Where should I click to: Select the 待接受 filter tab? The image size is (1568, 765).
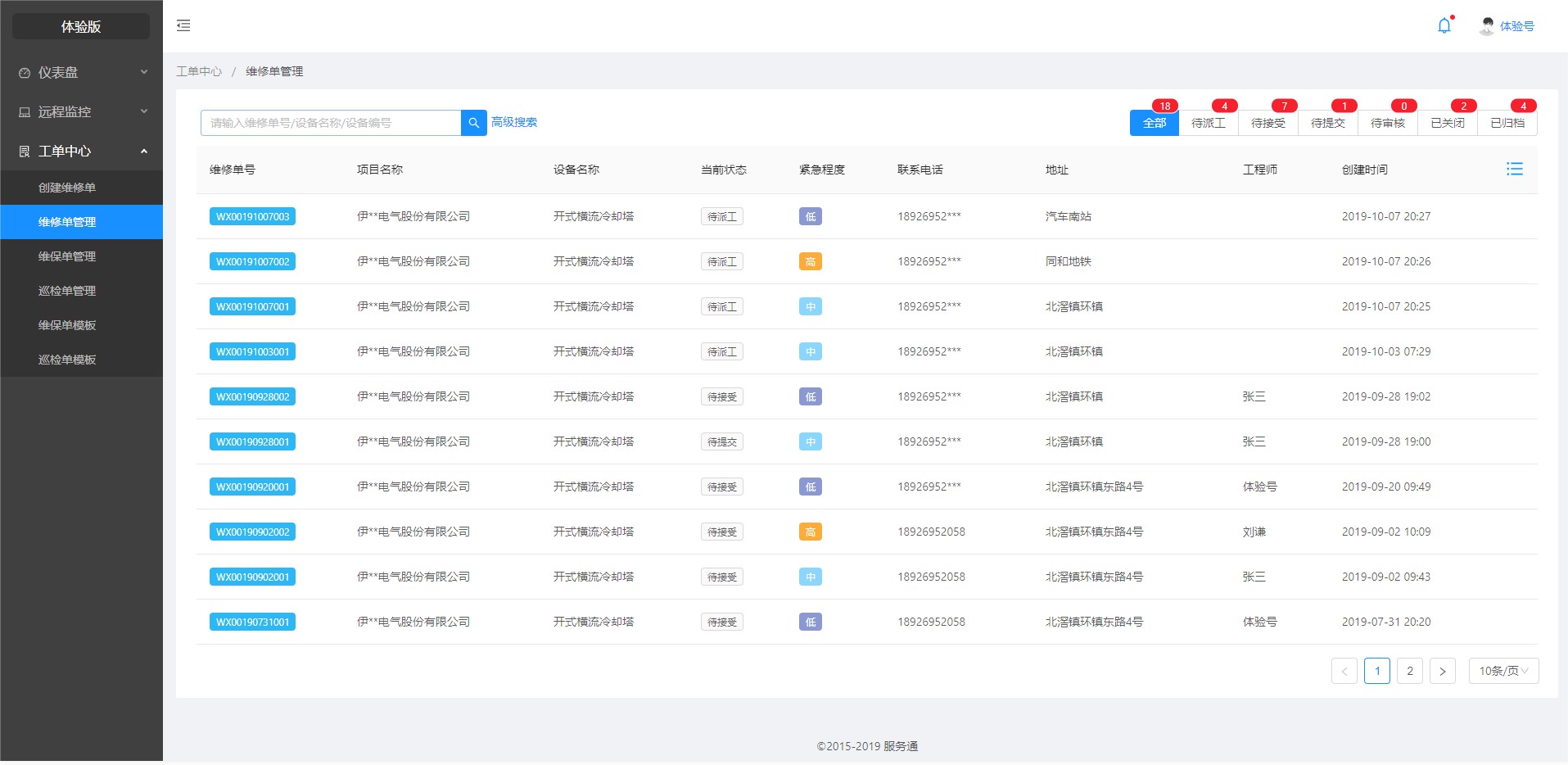point(1268,123)
